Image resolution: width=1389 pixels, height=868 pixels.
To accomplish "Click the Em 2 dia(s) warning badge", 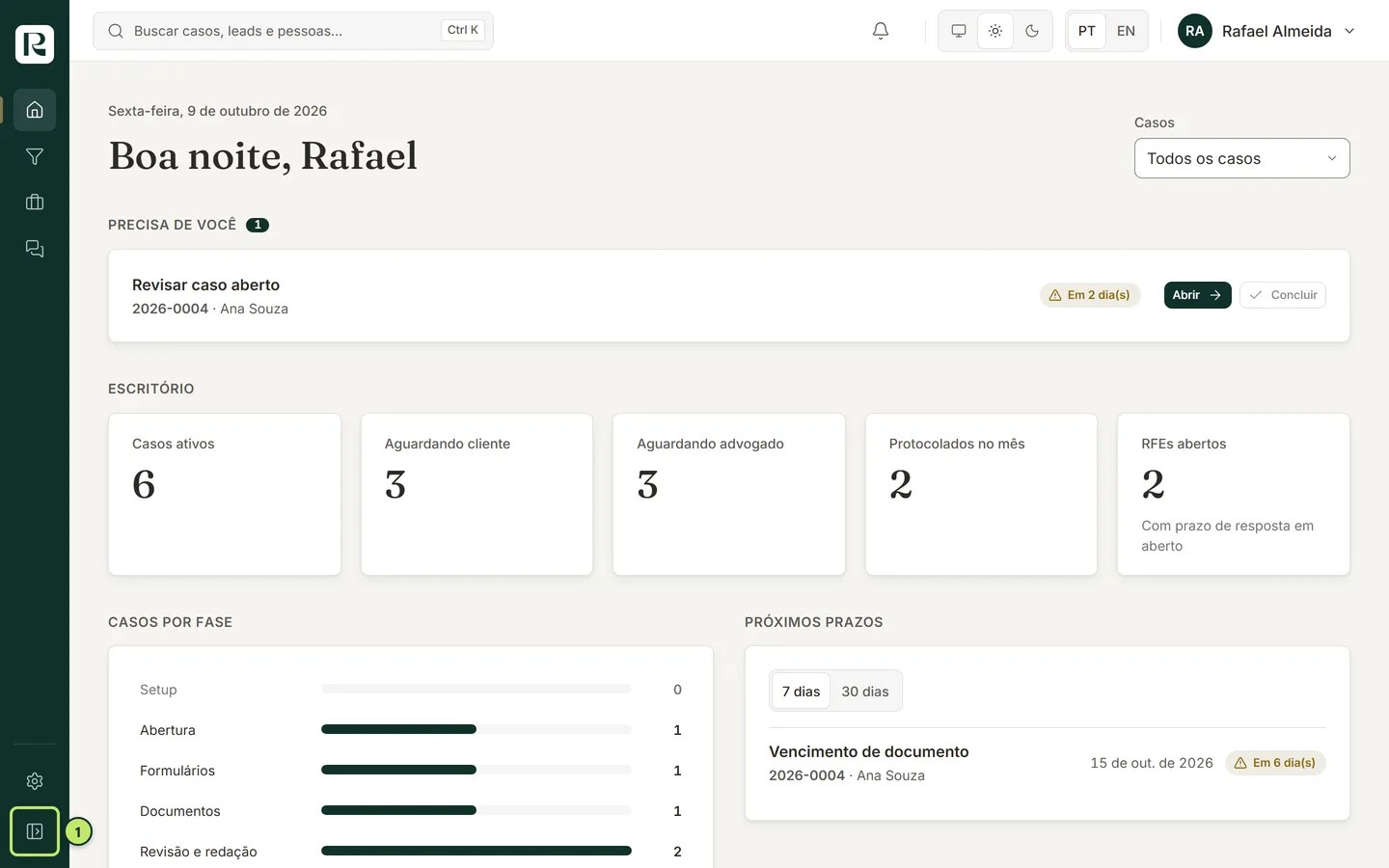I will pyautogui.click(x=1090, y=295).
